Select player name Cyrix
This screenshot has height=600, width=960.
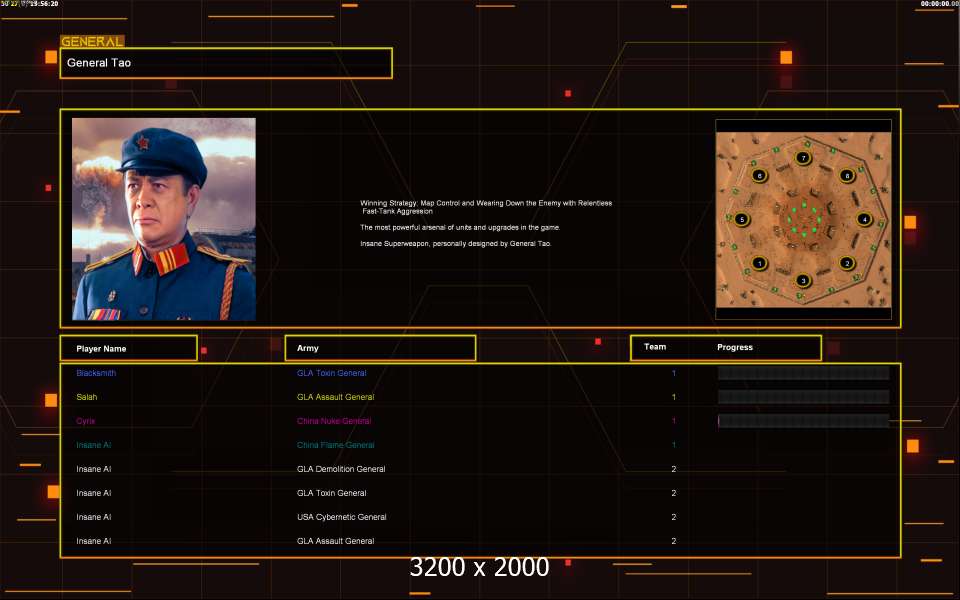tap(86, 421)
